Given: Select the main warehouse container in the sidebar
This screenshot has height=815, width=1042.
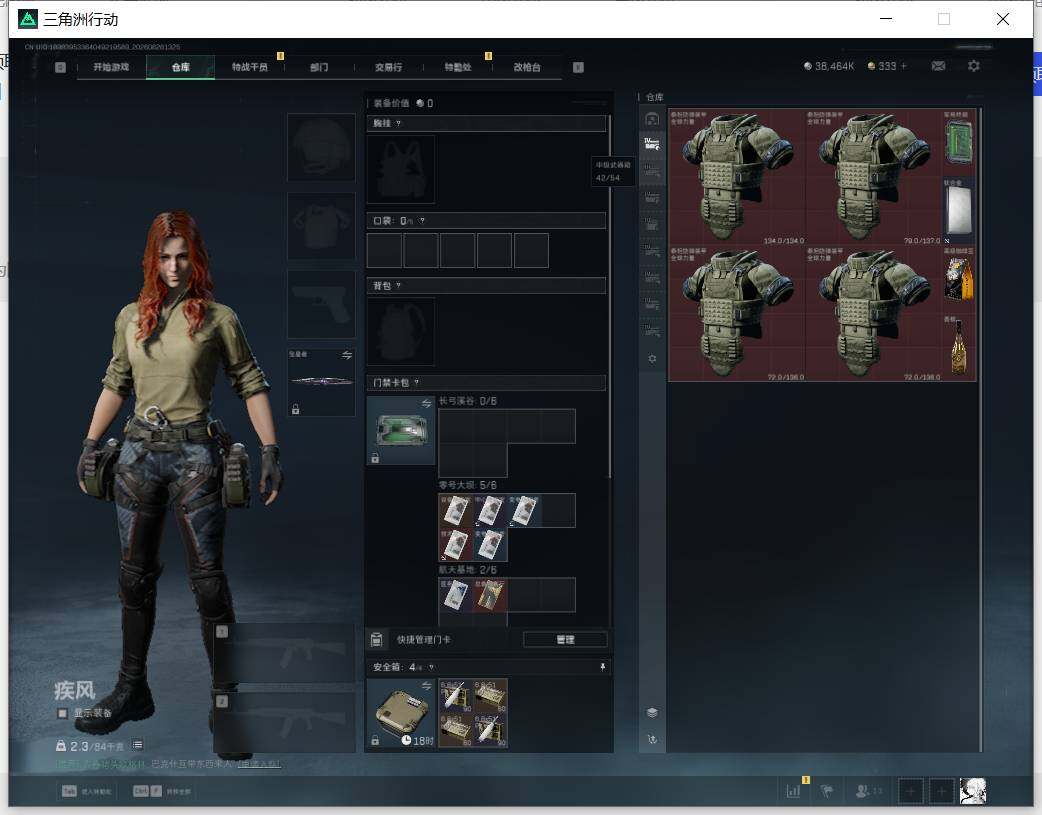Looking at the screenshot, I should click(652, 119).
